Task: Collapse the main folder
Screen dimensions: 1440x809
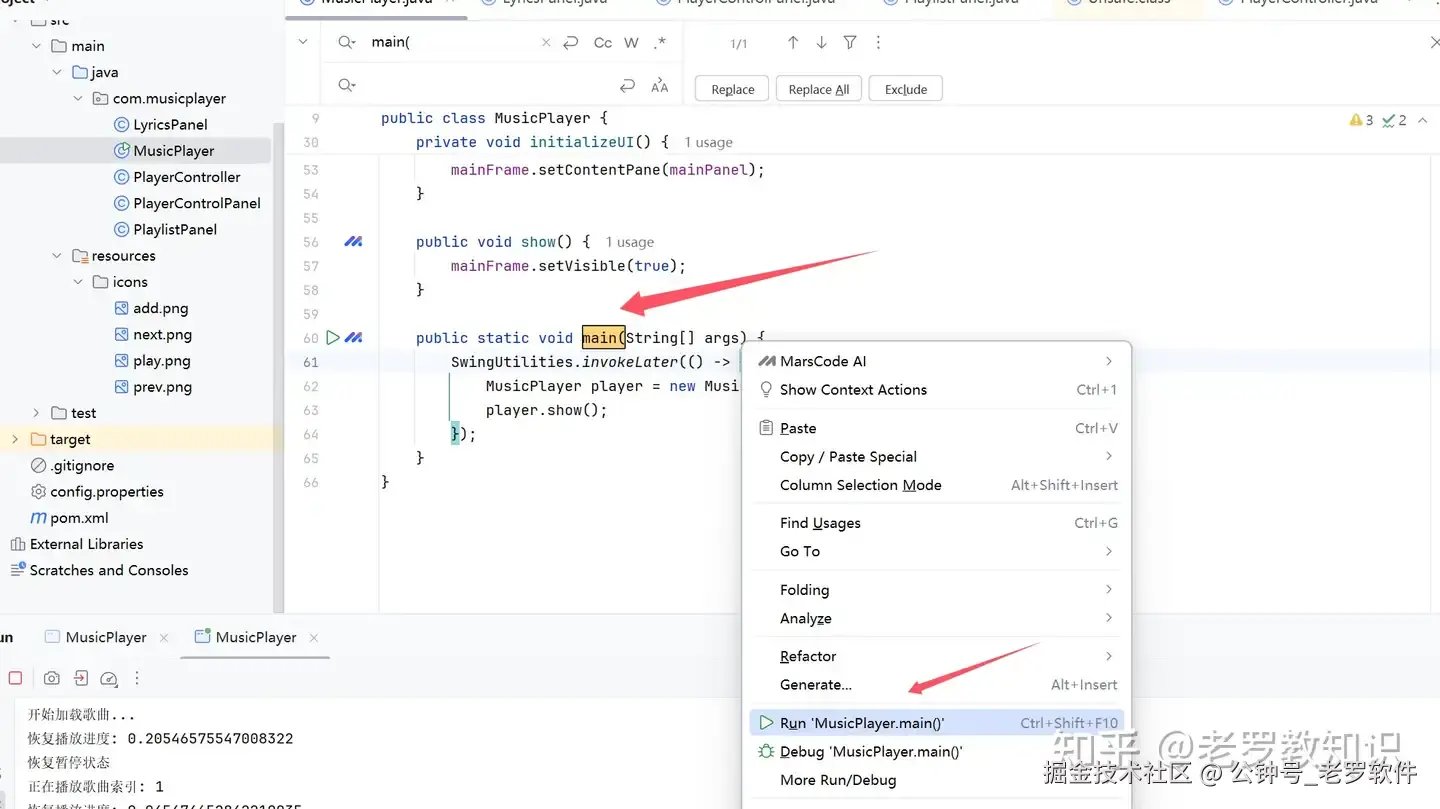Action: [x=36, y=46]
